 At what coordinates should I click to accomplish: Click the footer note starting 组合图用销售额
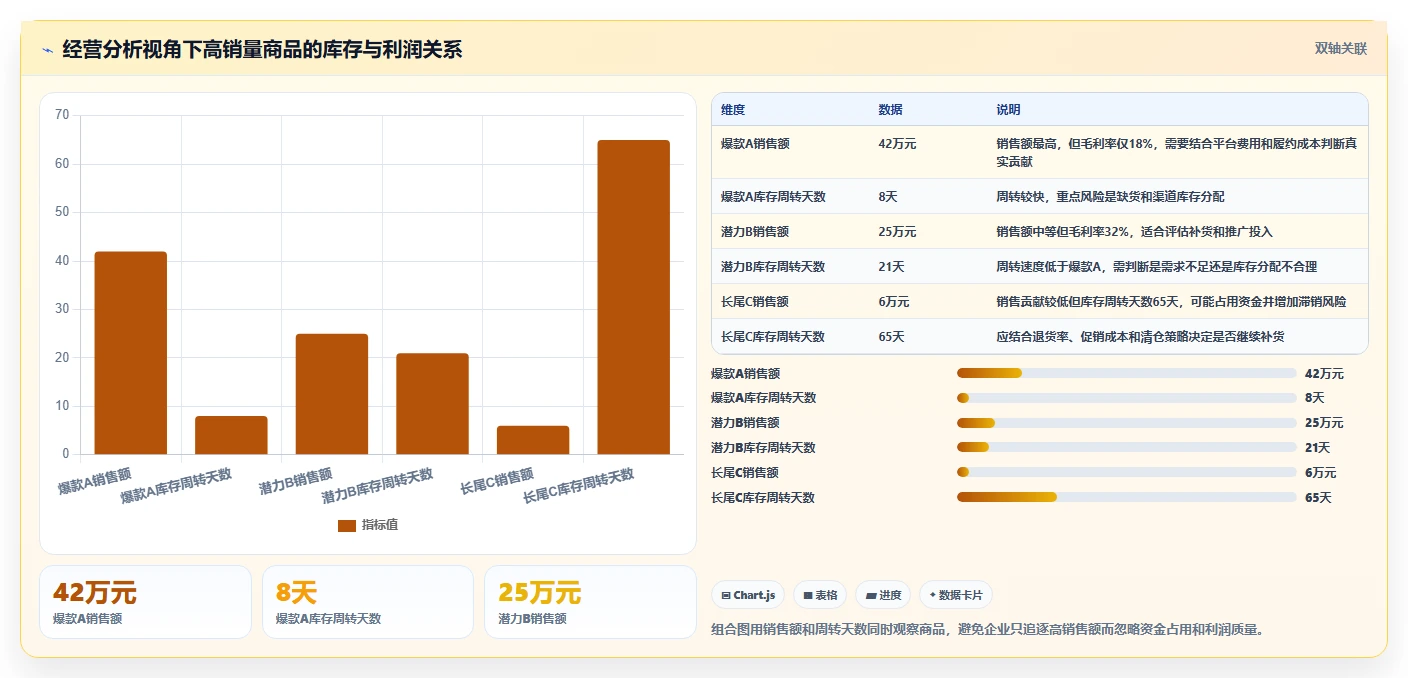pyautogui.click(x=988, y=629)
